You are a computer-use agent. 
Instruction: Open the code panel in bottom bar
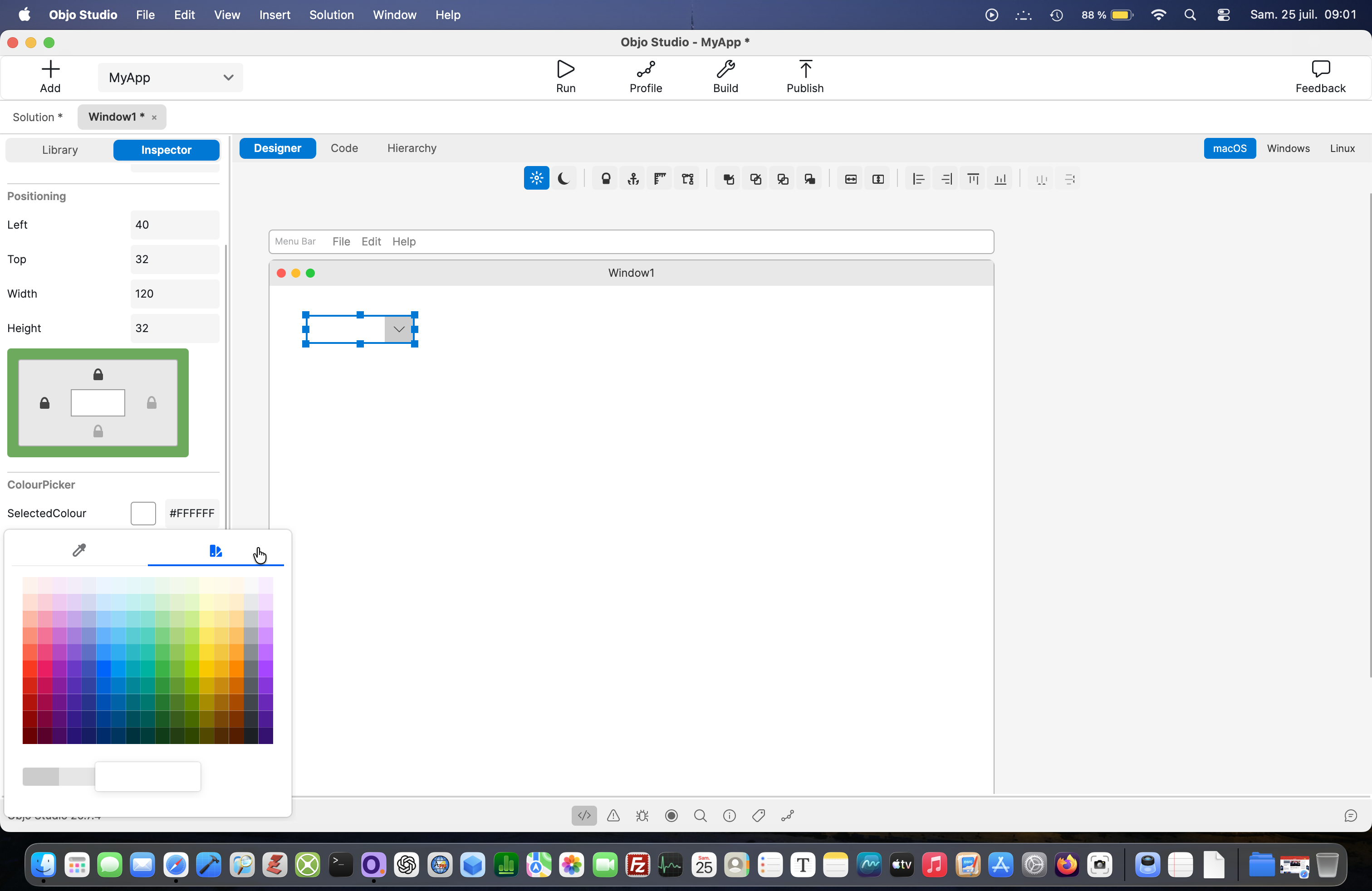click(584, 816)
